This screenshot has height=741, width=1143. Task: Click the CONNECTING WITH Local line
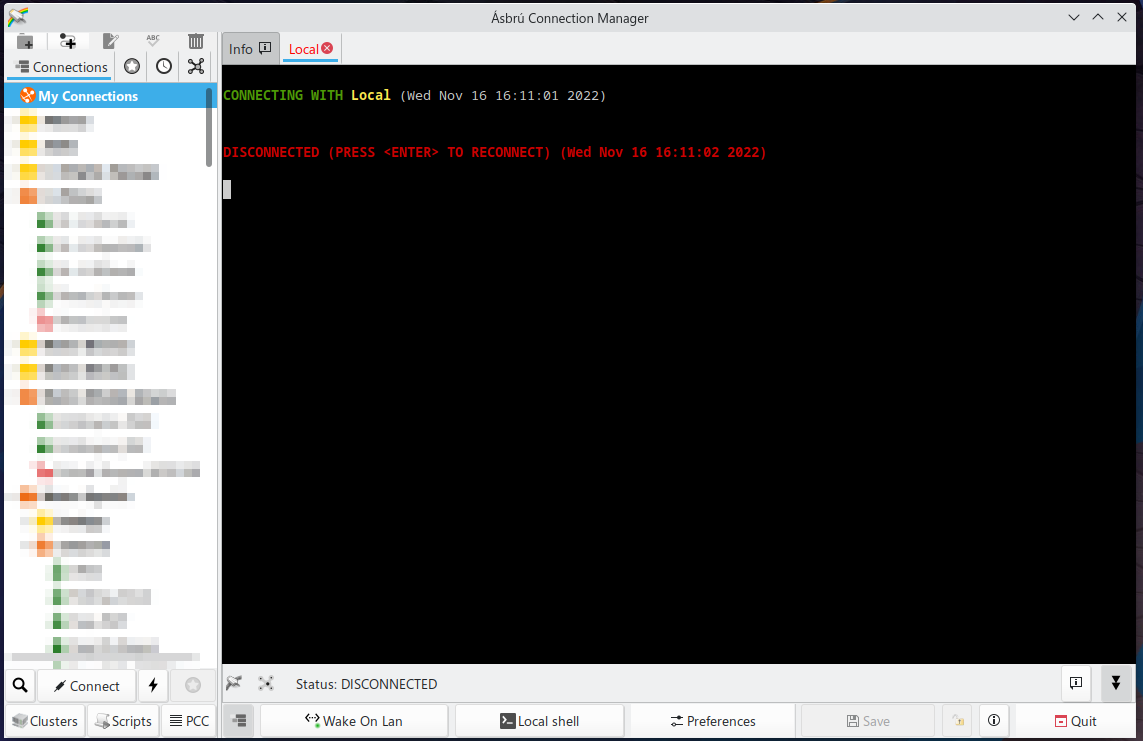[414, 95]
